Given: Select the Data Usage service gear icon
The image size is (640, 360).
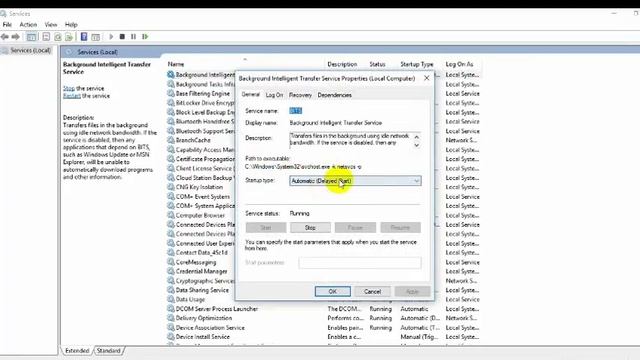Looking at the screenshot, I should pyautogui.click(x=171, y=299).
